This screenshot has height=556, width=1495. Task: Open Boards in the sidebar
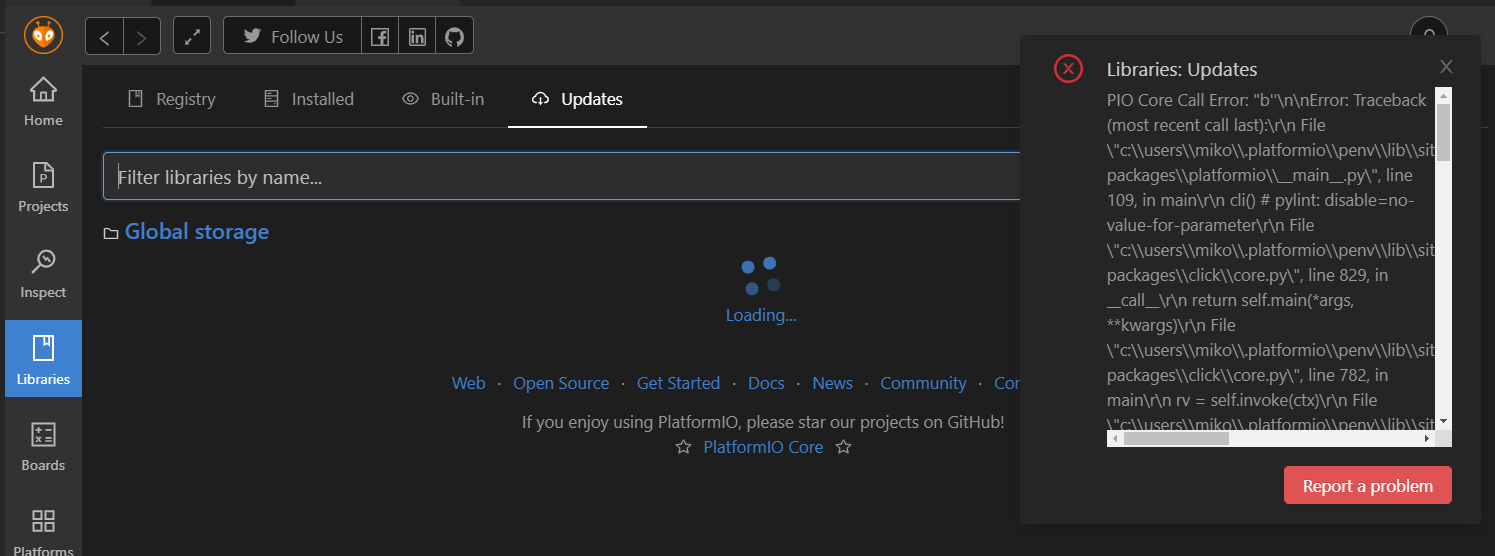coord(43,446)
